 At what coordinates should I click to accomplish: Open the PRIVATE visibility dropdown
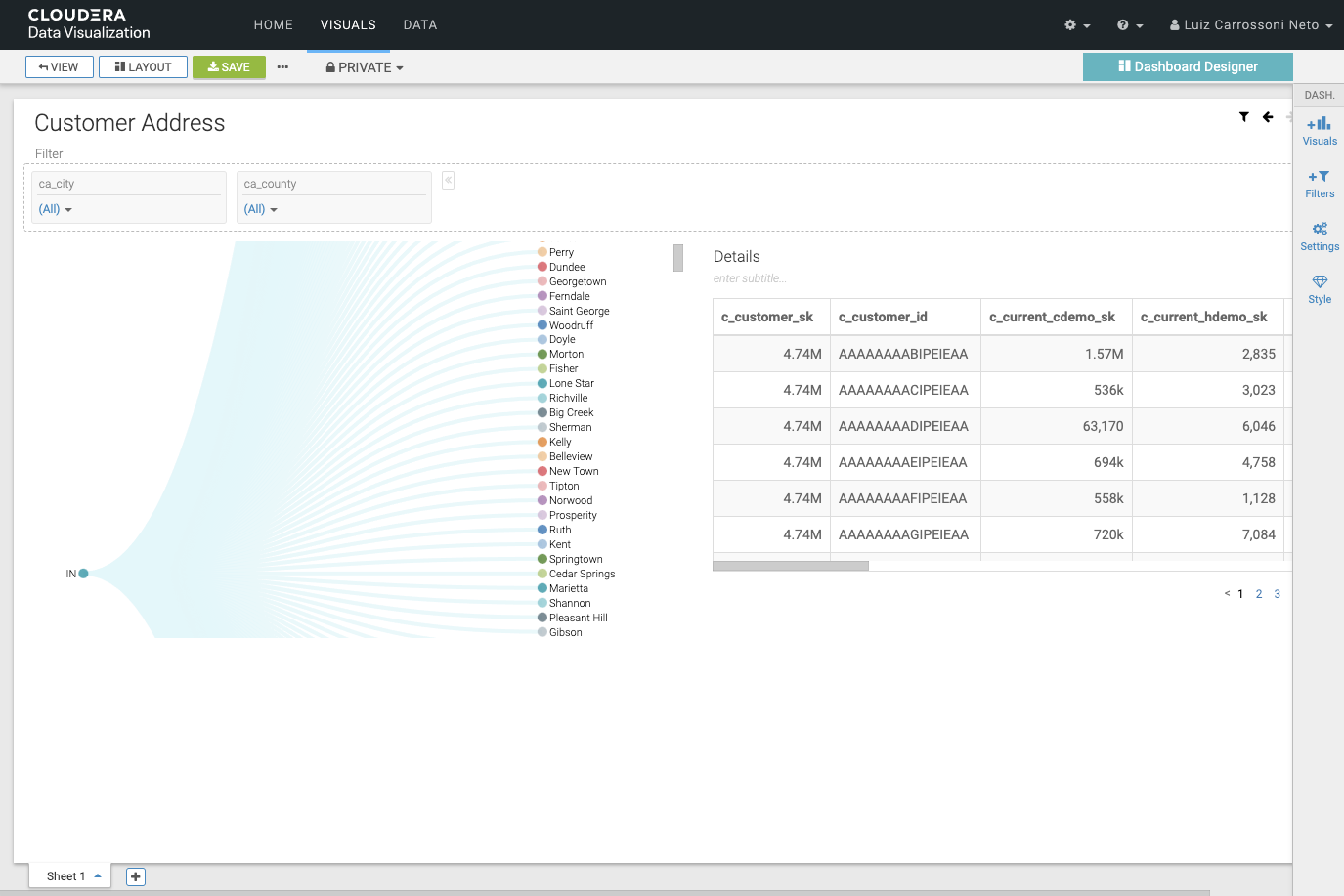coord(364,66)
